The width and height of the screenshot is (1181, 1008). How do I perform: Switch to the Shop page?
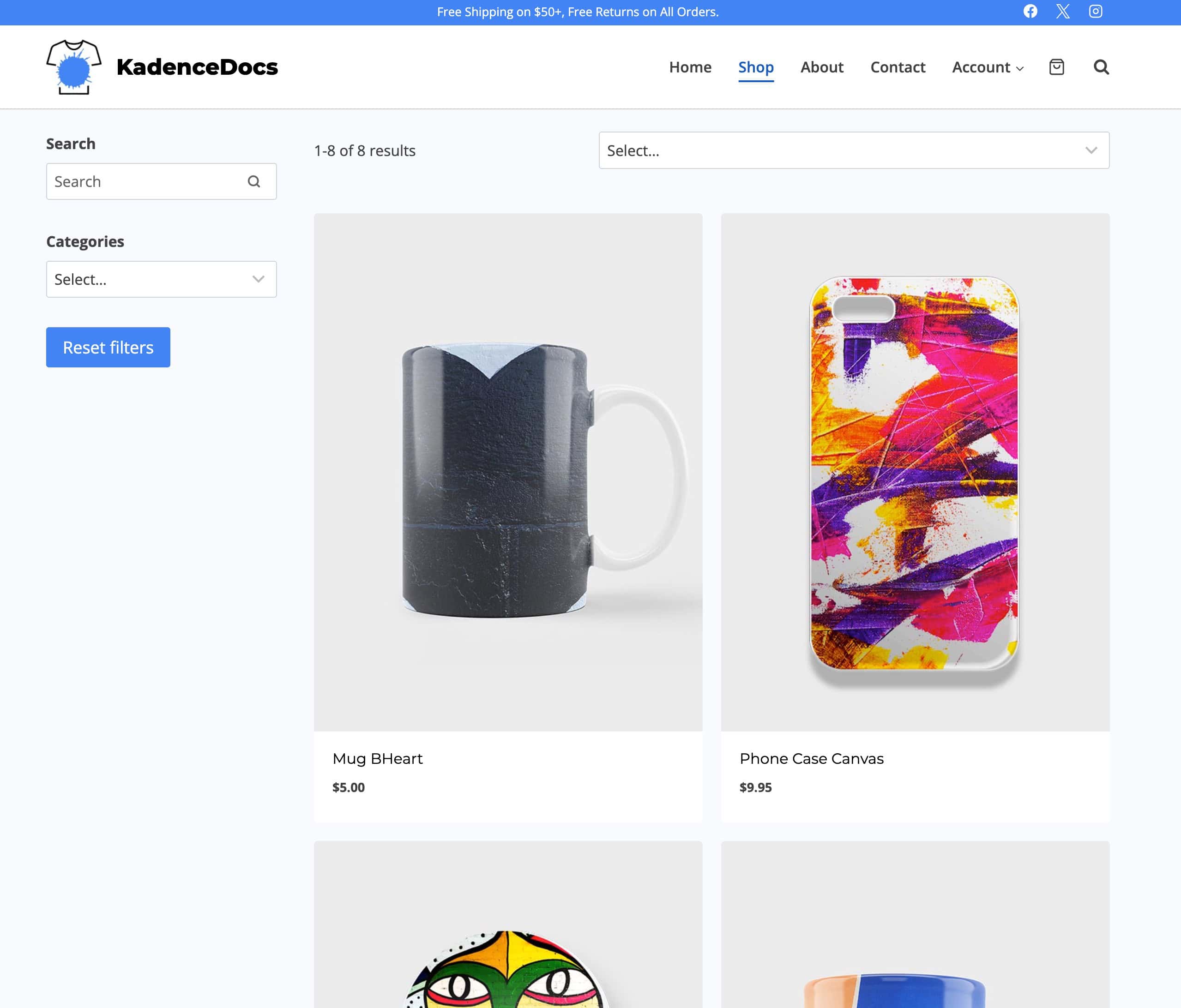pyautogui.click(x=756, y=67)
